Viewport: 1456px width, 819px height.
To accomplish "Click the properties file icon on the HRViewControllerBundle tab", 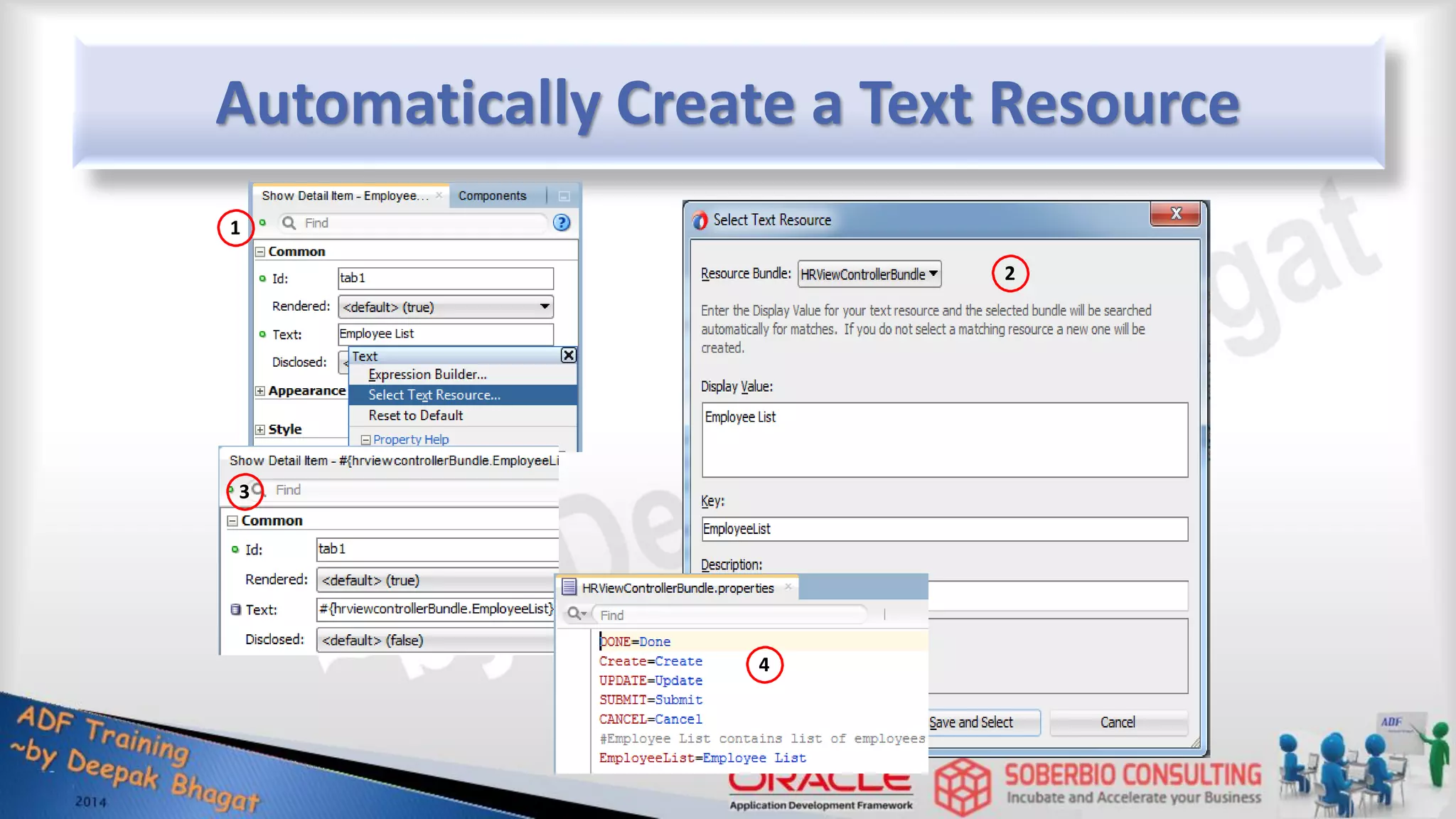I will (x=569, y=587).
